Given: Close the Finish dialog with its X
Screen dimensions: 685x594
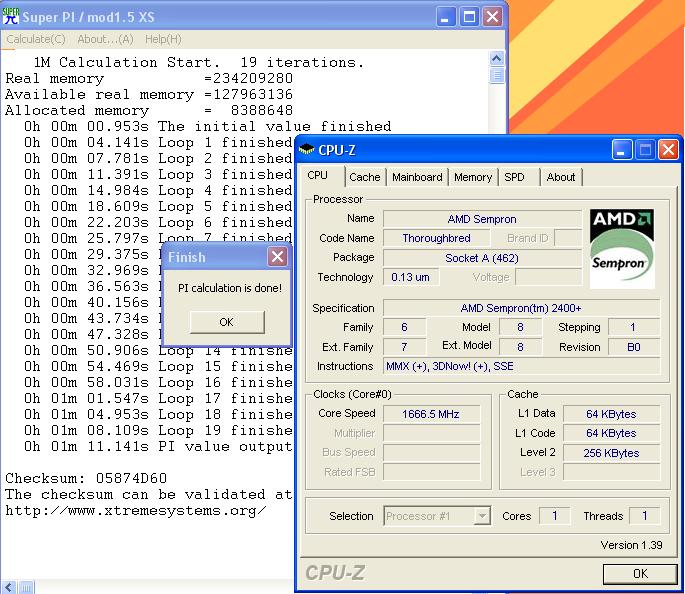Looking at the screenshot, I should (x=277, y=257).
